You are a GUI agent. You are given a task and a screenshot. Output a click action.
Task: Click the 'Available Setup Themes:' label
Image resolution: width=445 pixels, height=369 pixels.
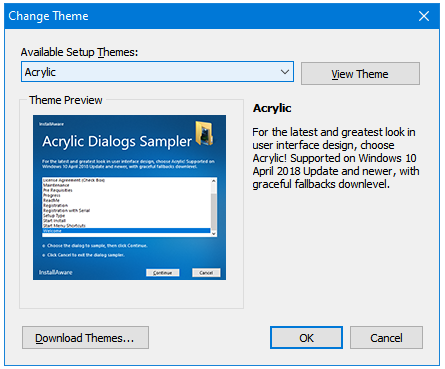point(79,52)
